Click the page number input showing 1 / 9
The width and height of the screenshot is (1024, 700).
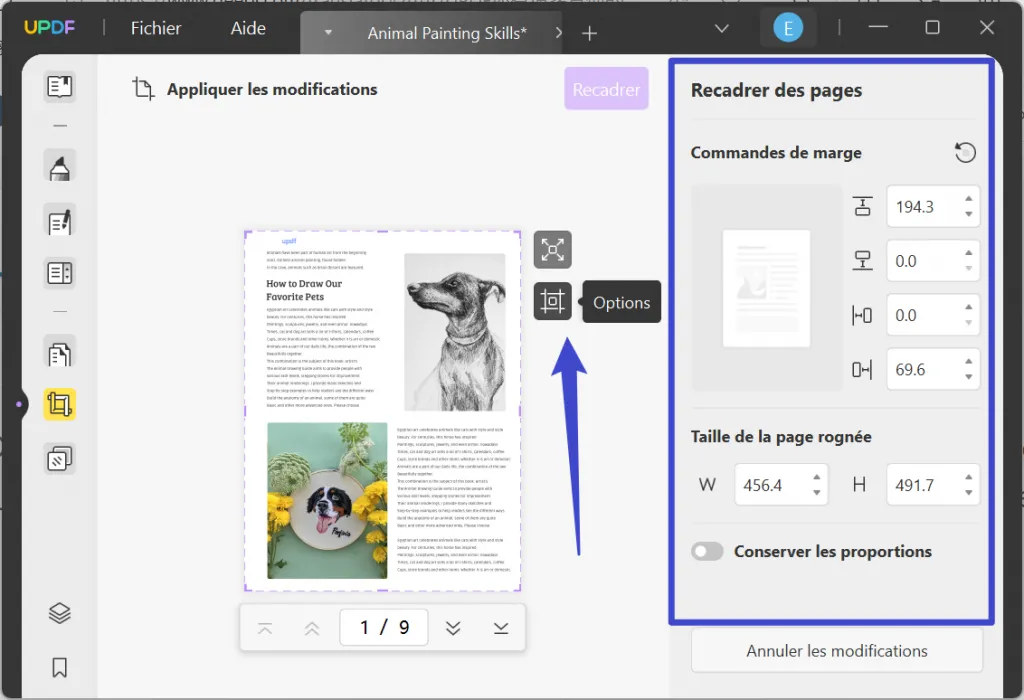pyautogui.click(x=384, y=627)
